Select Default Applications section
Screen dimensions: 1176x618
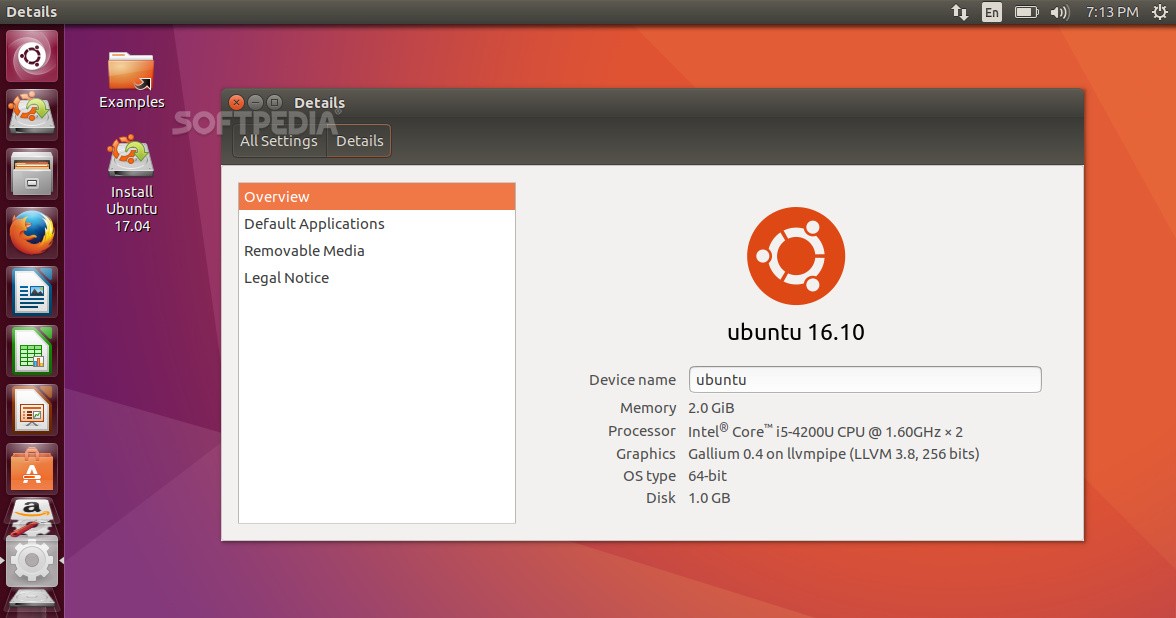376,224
